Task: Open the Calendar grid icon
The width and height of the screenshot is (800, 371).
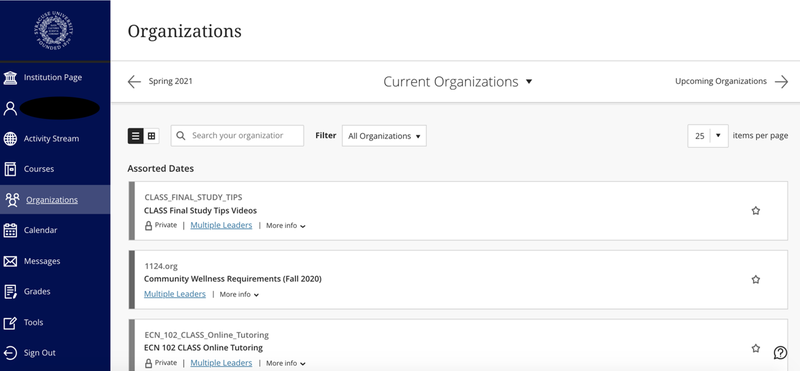Action: point(10,230)
